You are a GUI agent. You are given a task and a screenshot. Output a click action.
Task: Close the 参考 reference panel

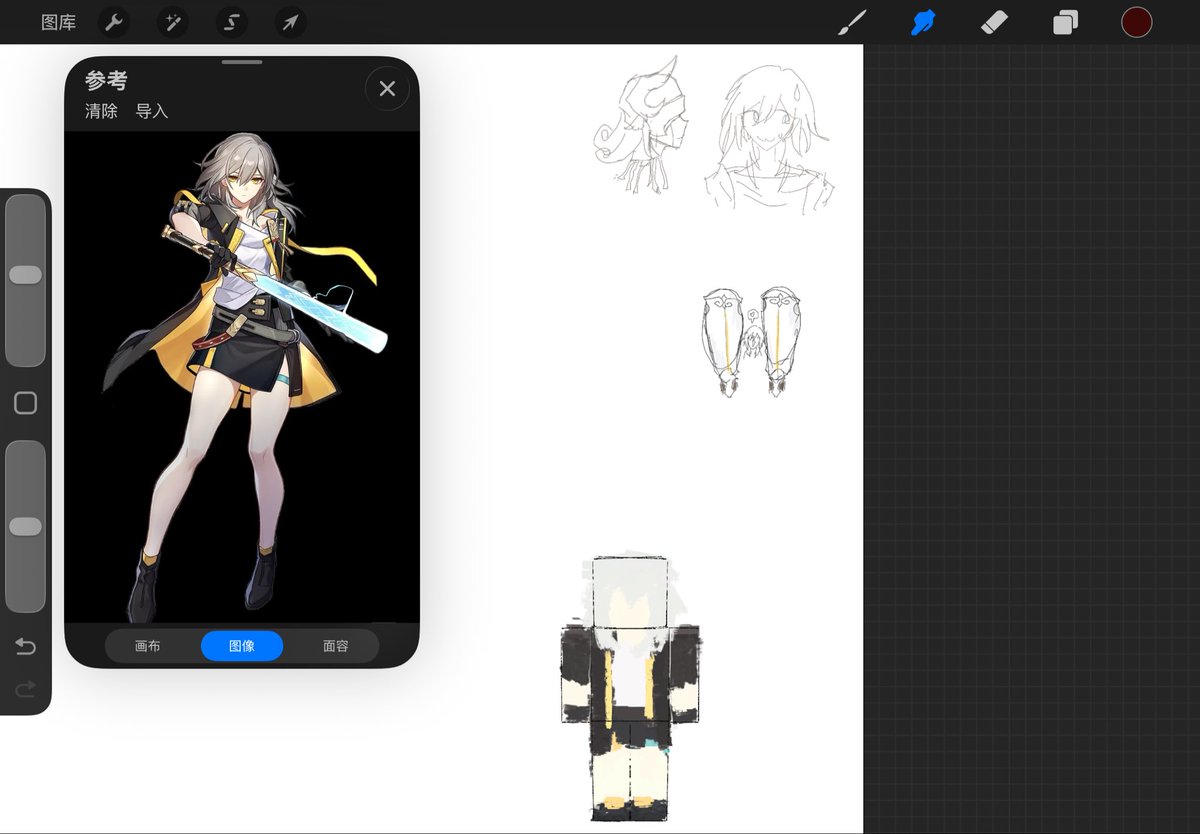click(387, 89)
